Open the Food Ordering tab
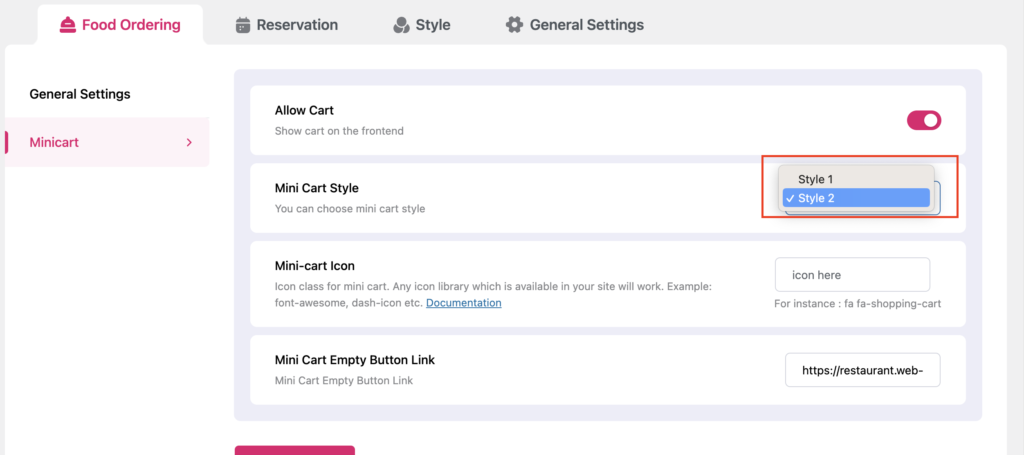 tap(120, 24)
